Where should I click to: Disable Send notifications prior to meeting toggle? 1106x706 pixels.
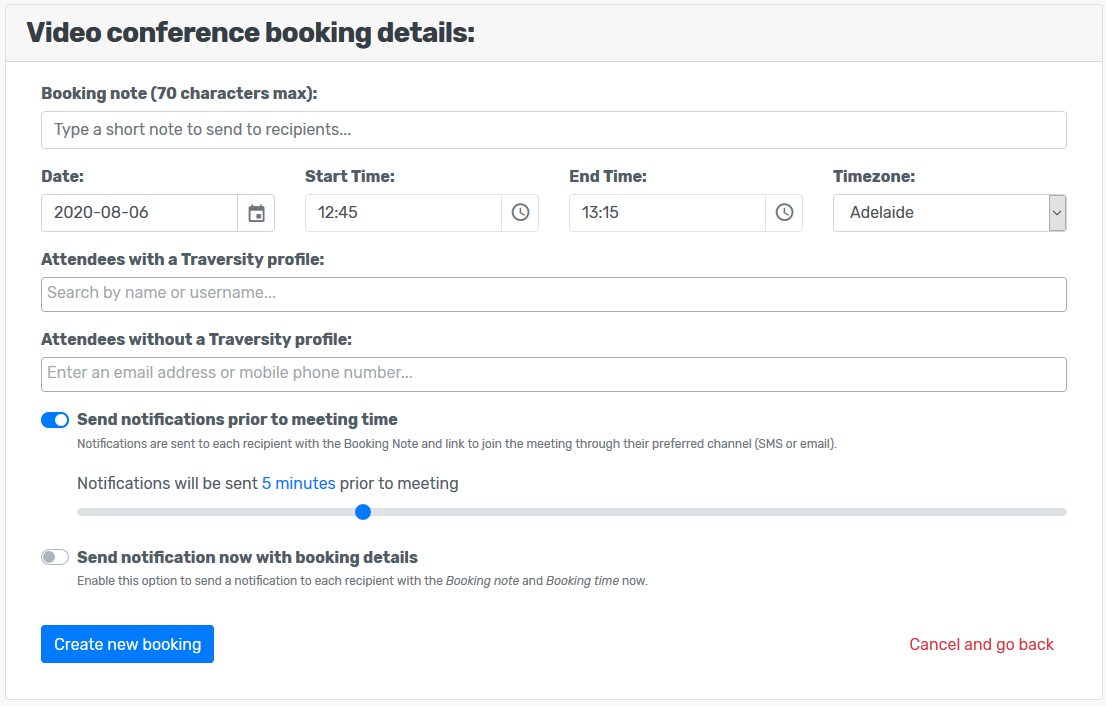tap(55, 420)
